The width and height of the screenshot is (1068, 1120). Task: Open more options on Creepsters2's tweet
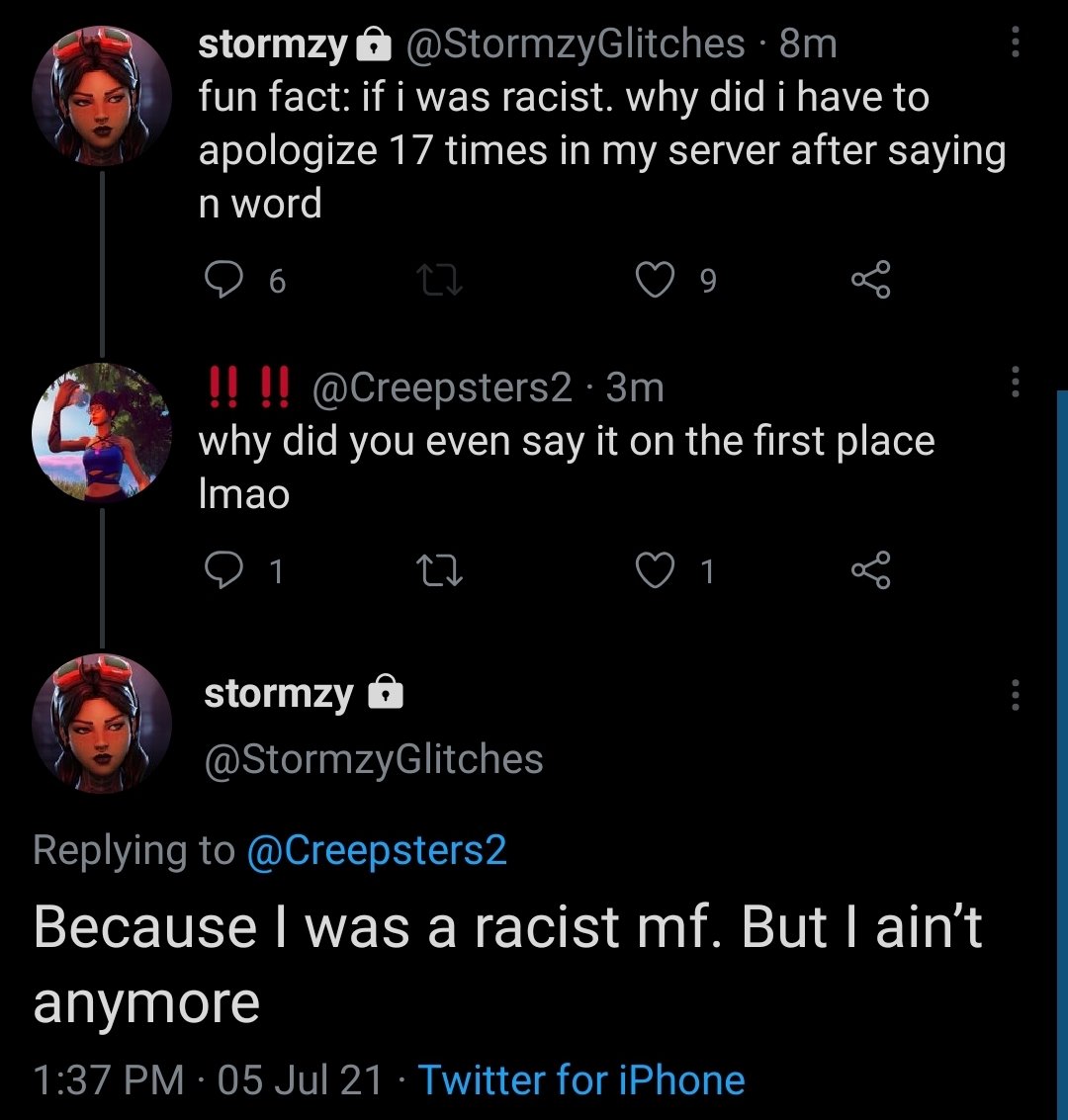coord(1015,382)
